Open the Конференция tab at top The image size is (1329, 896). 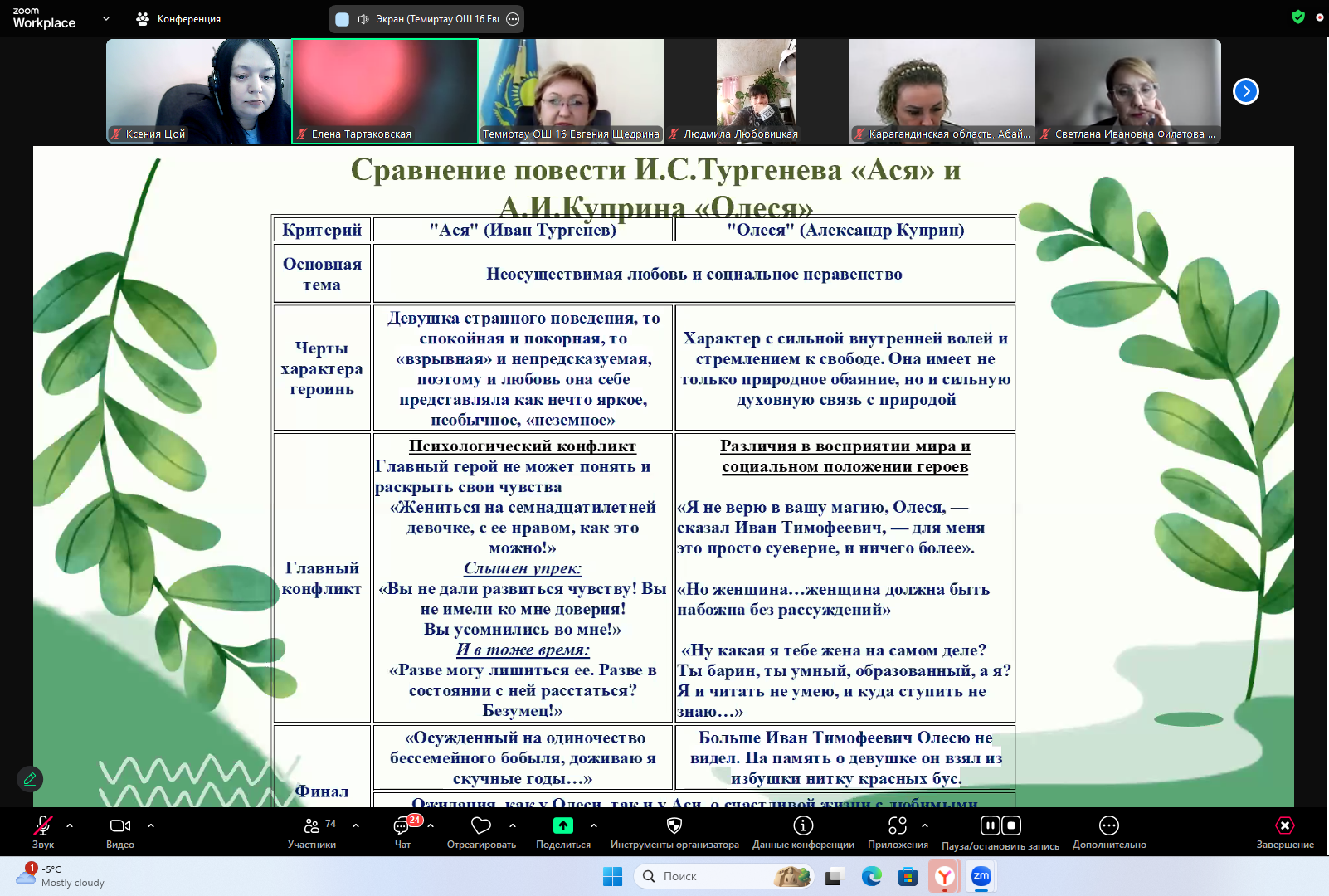(179, 19)
